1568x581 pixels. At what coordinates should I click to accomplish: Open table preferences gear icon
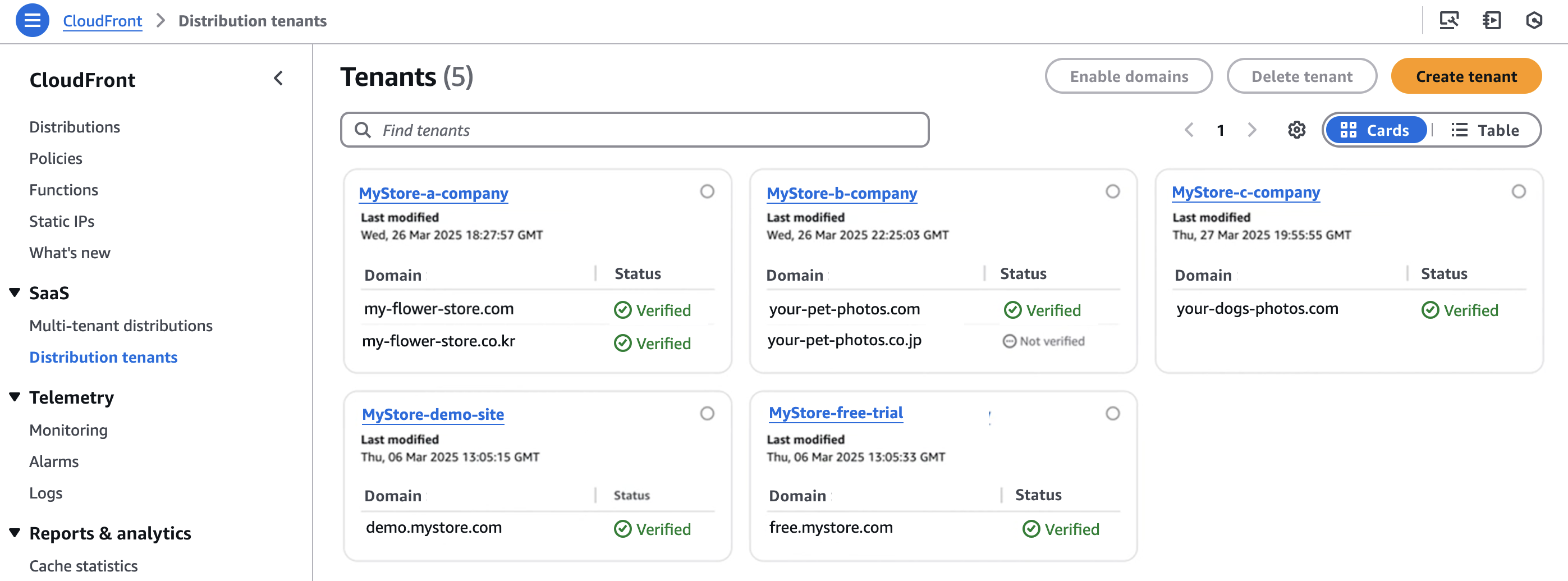tap(1296, 130)
